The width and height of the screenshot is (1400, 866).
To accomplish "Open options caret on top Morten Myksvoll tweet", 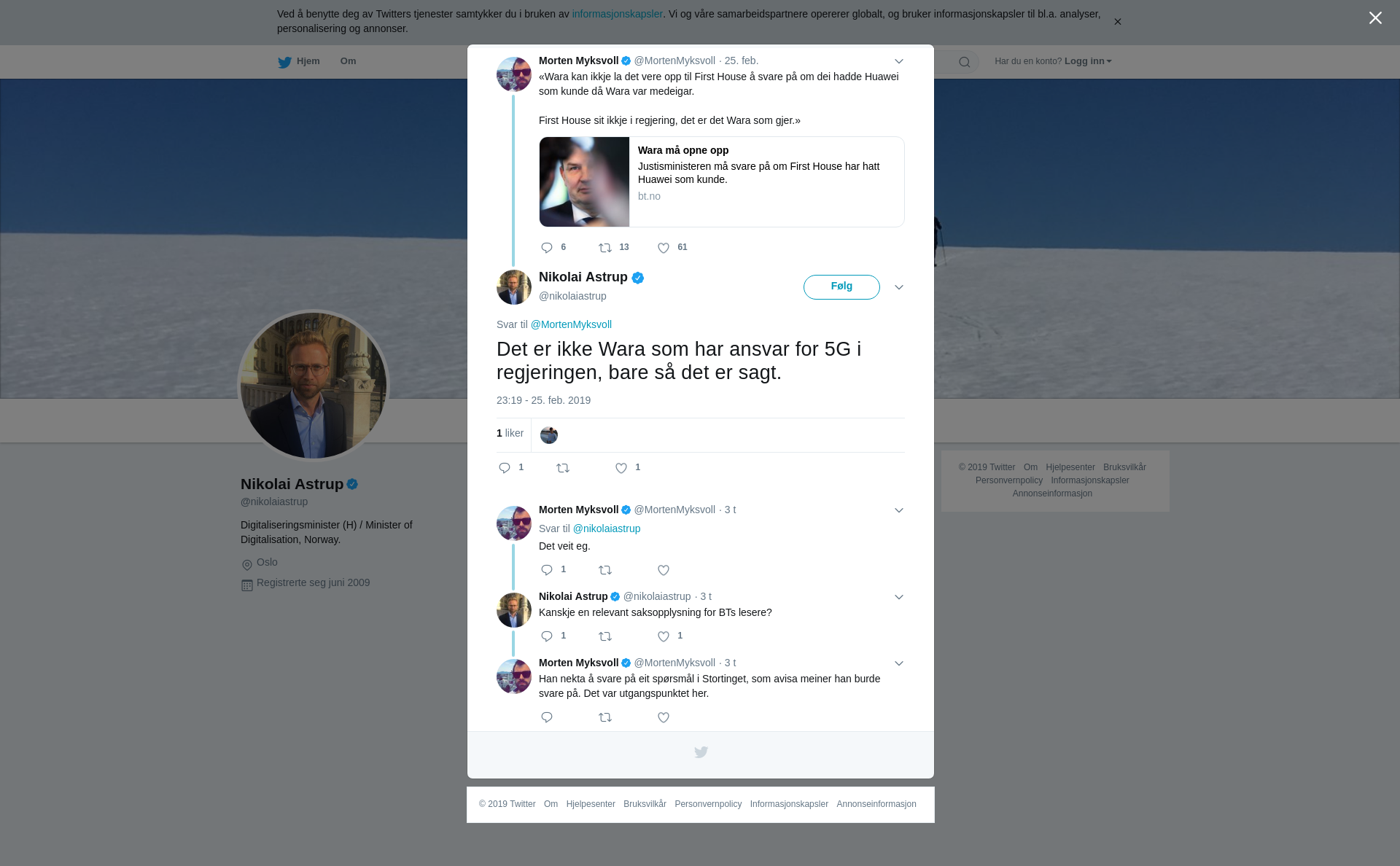I will click(899, 61).
